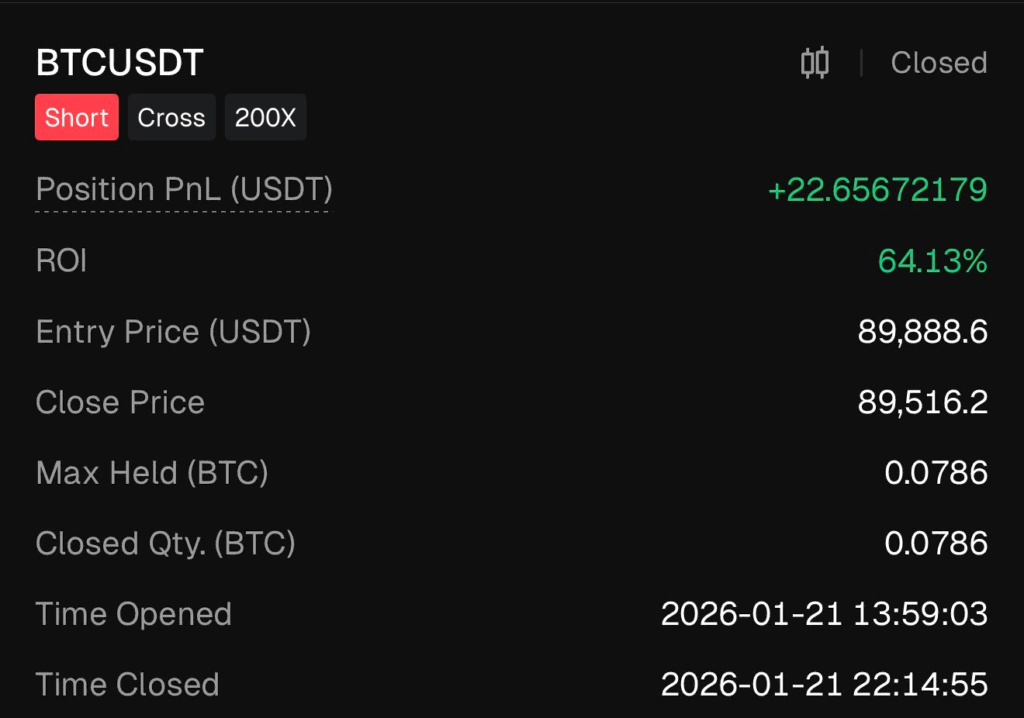Viewport: 1024px width, 718px height.
Task: Tap the 200X leverage badge
Action: click(265, 117)
